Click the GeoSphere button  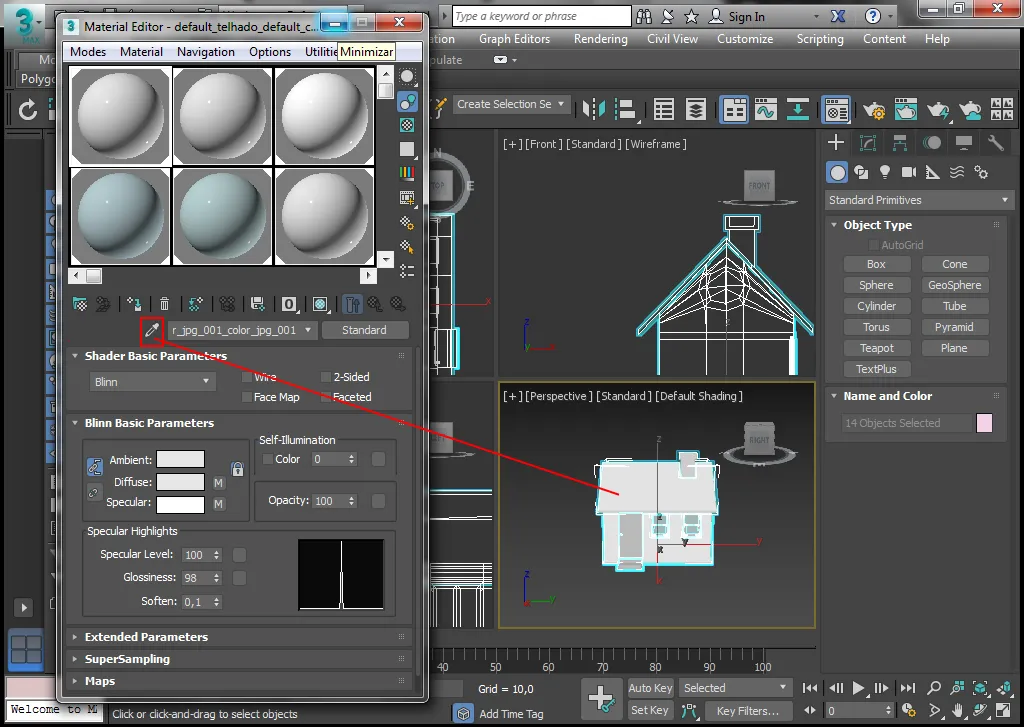pyautogui.click(x=955, y=285)
